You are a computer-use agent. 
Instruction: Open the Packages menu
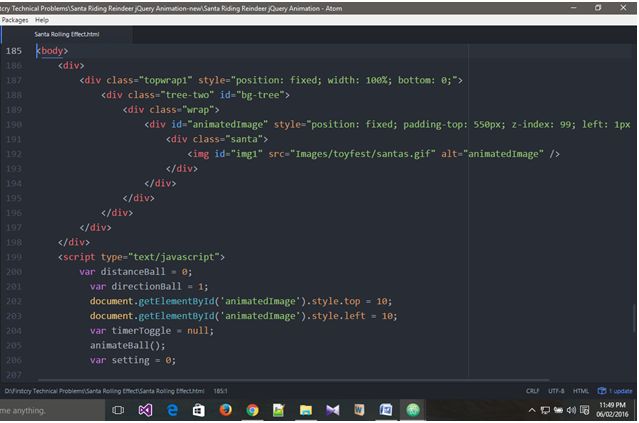pyautogui.click(x=15, y=20)
